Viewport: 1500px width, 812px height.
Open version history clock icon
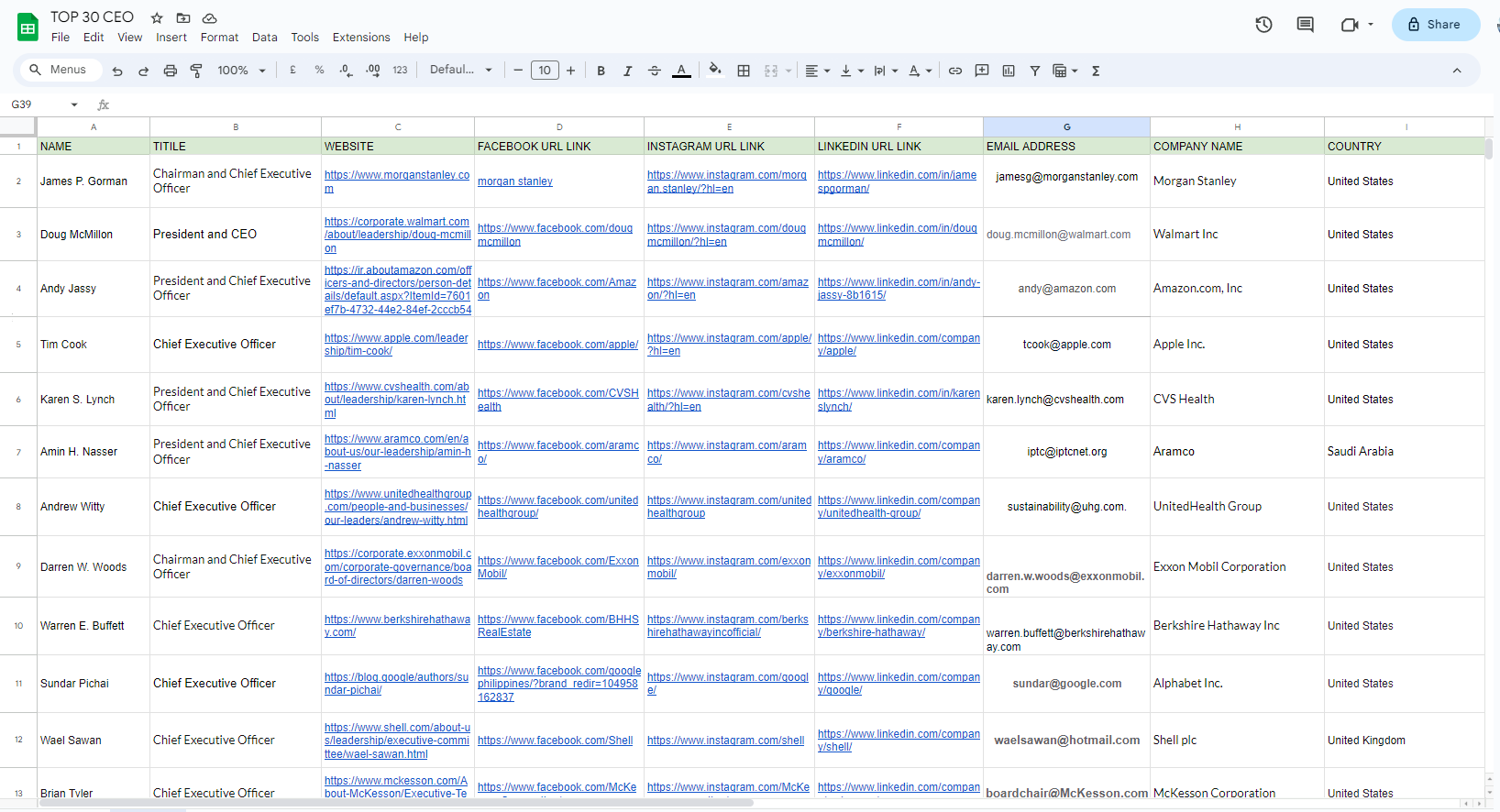[1263, 25]
